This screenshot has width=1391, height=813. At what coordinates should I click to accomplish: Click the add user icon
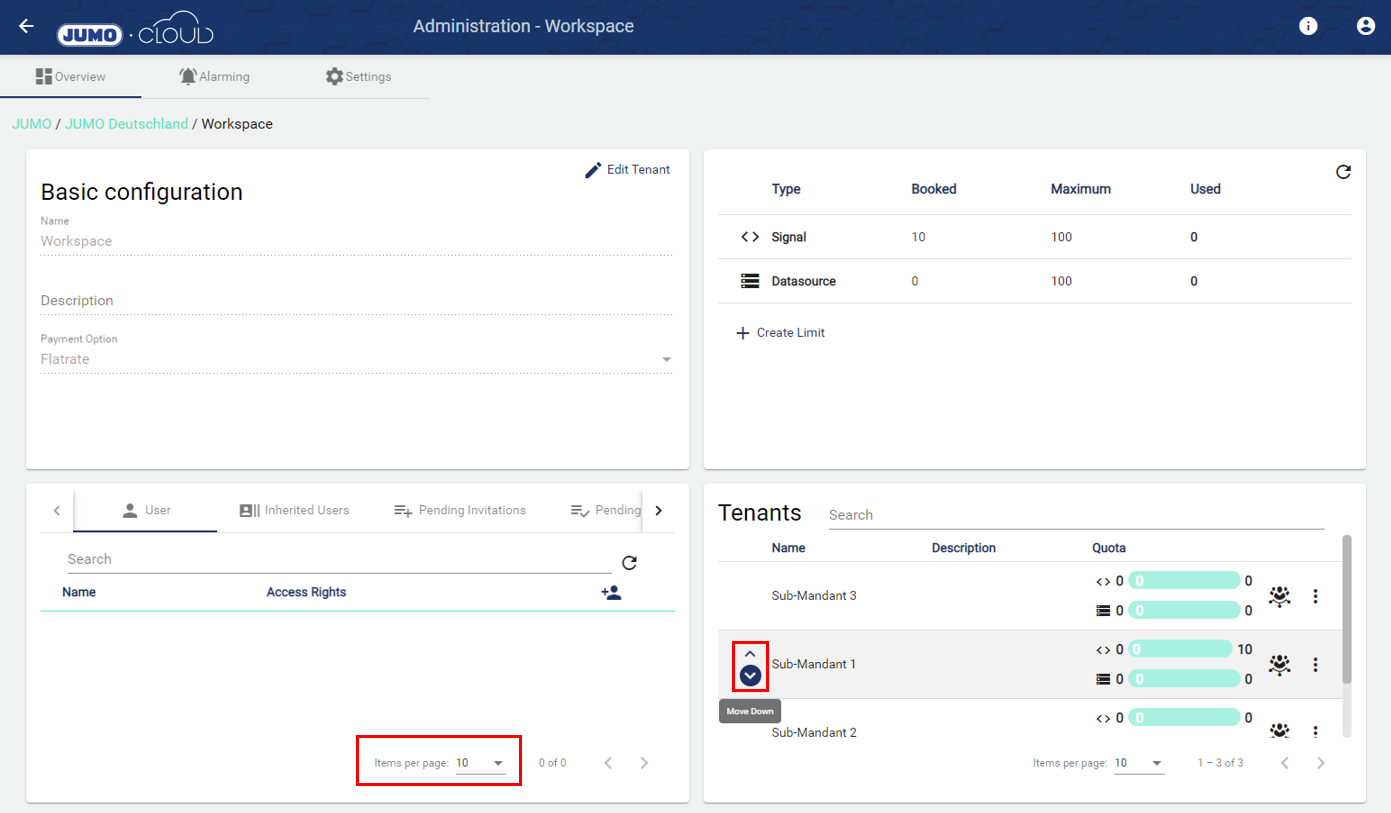[x=611, y=592]
